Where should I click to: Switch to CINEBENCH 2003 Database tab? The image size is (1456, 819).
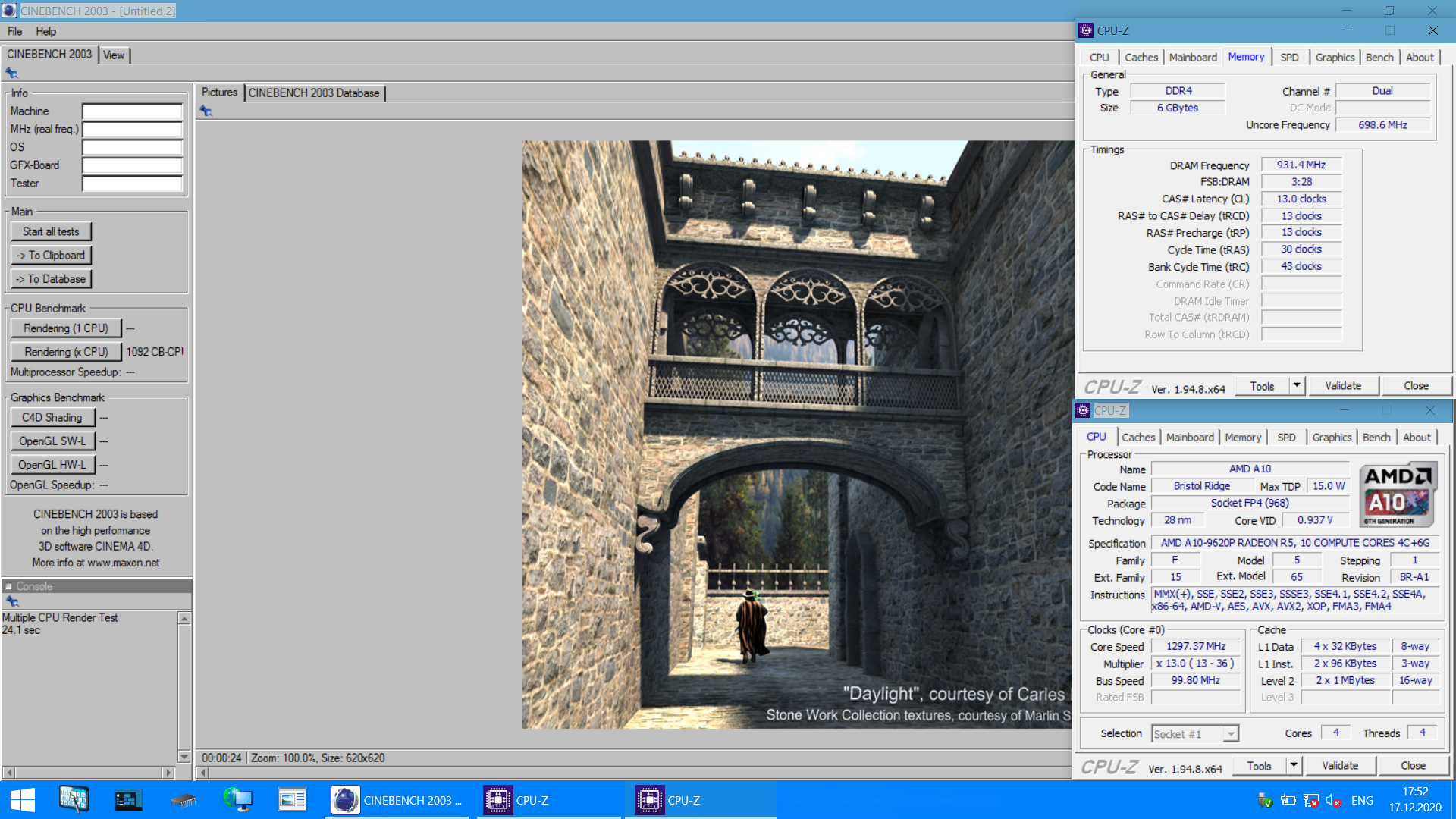[x=314, y=93]
